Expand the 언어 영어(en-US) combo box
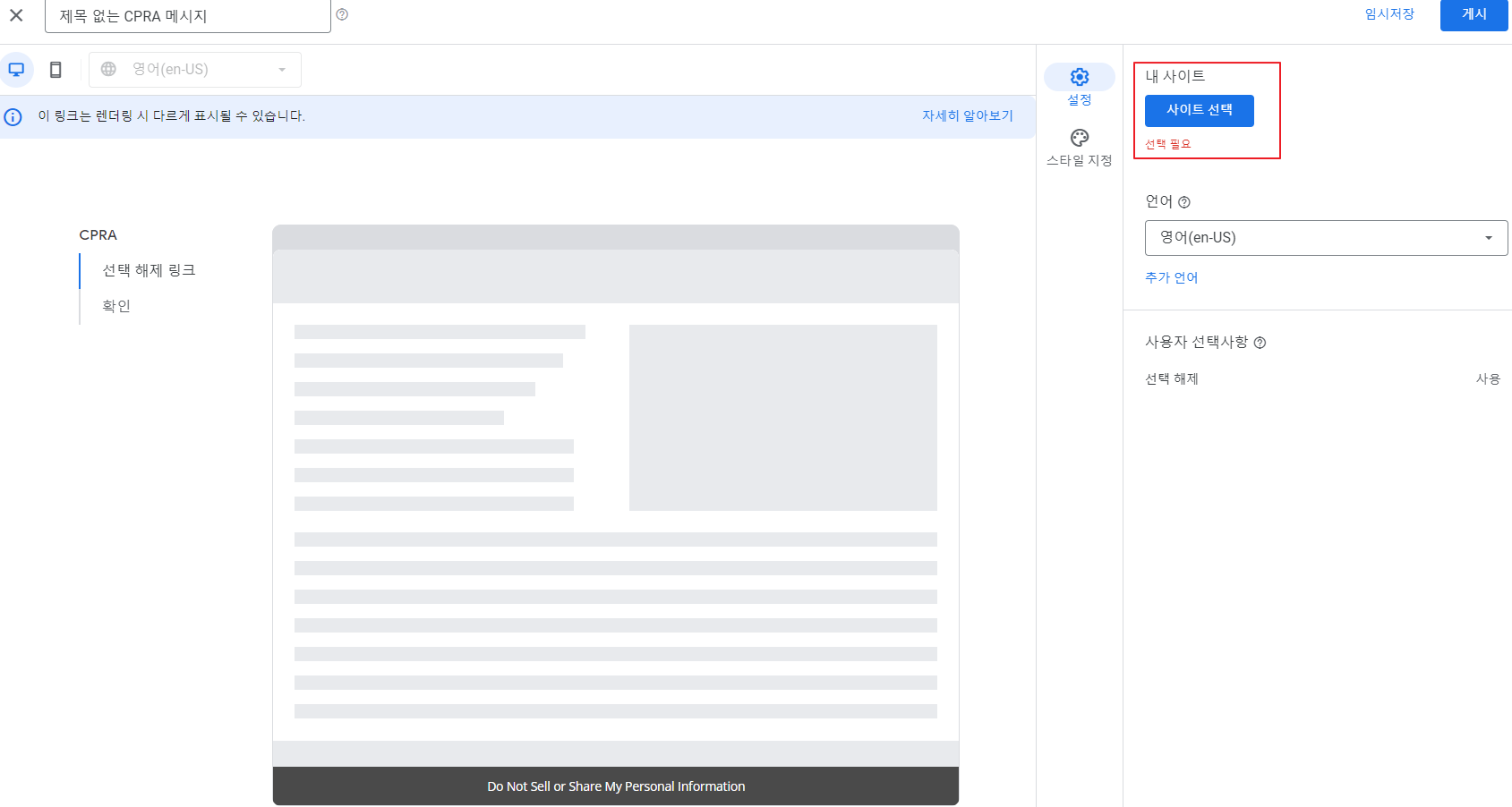Image resolution: width=1512 pixels, height=807 pixels. pyautogui.click(x=1326, y=238)
